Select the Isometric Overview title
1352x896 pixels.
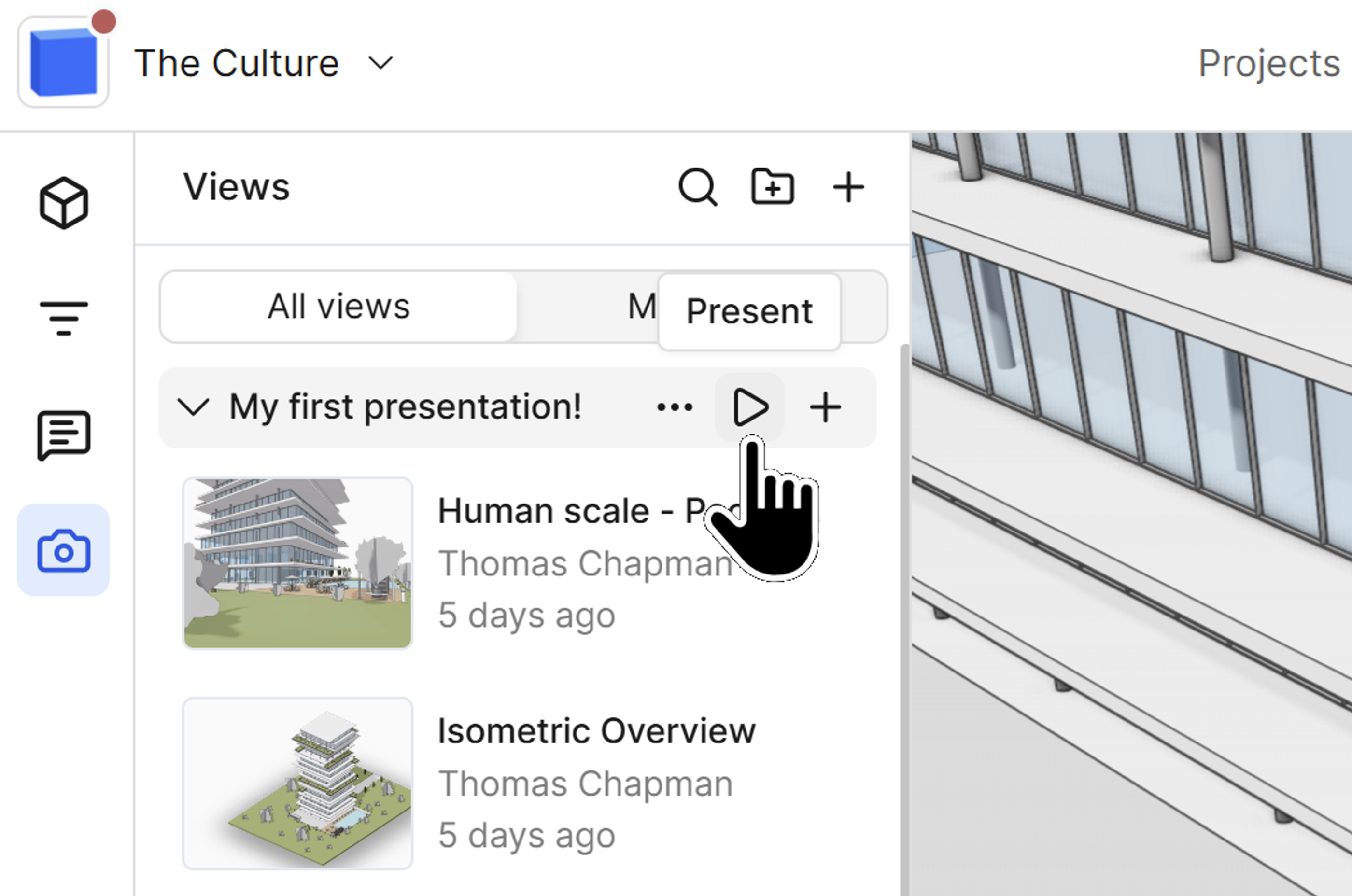tap(596, 731)
